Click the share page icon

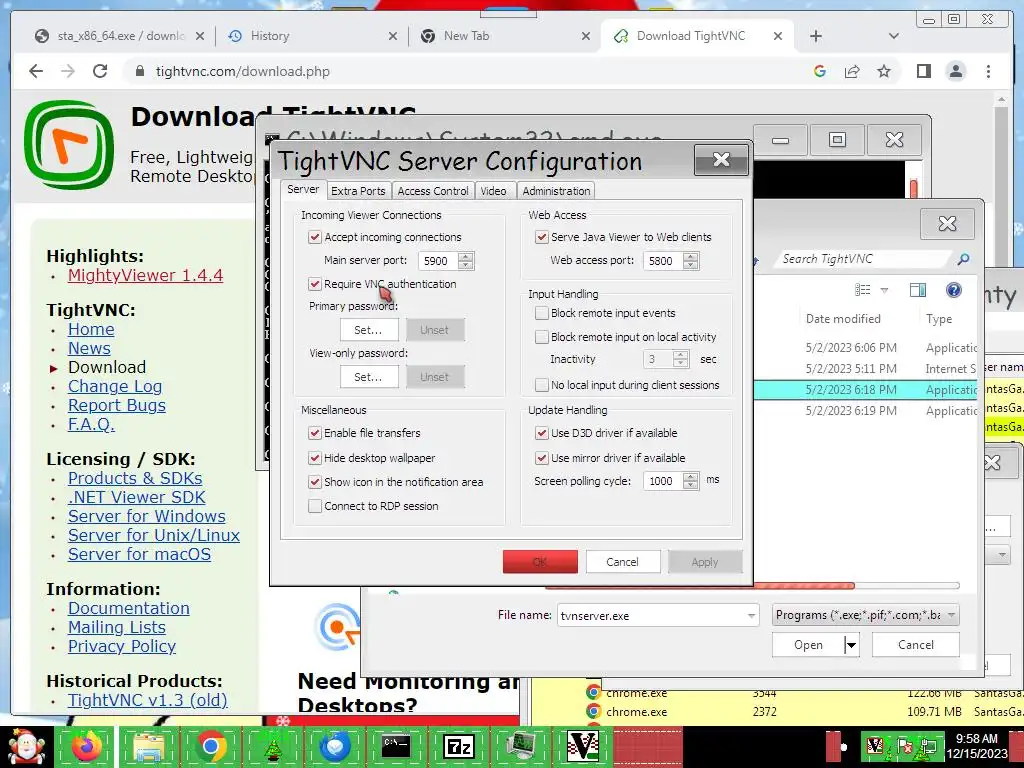[x=852, y=71]
